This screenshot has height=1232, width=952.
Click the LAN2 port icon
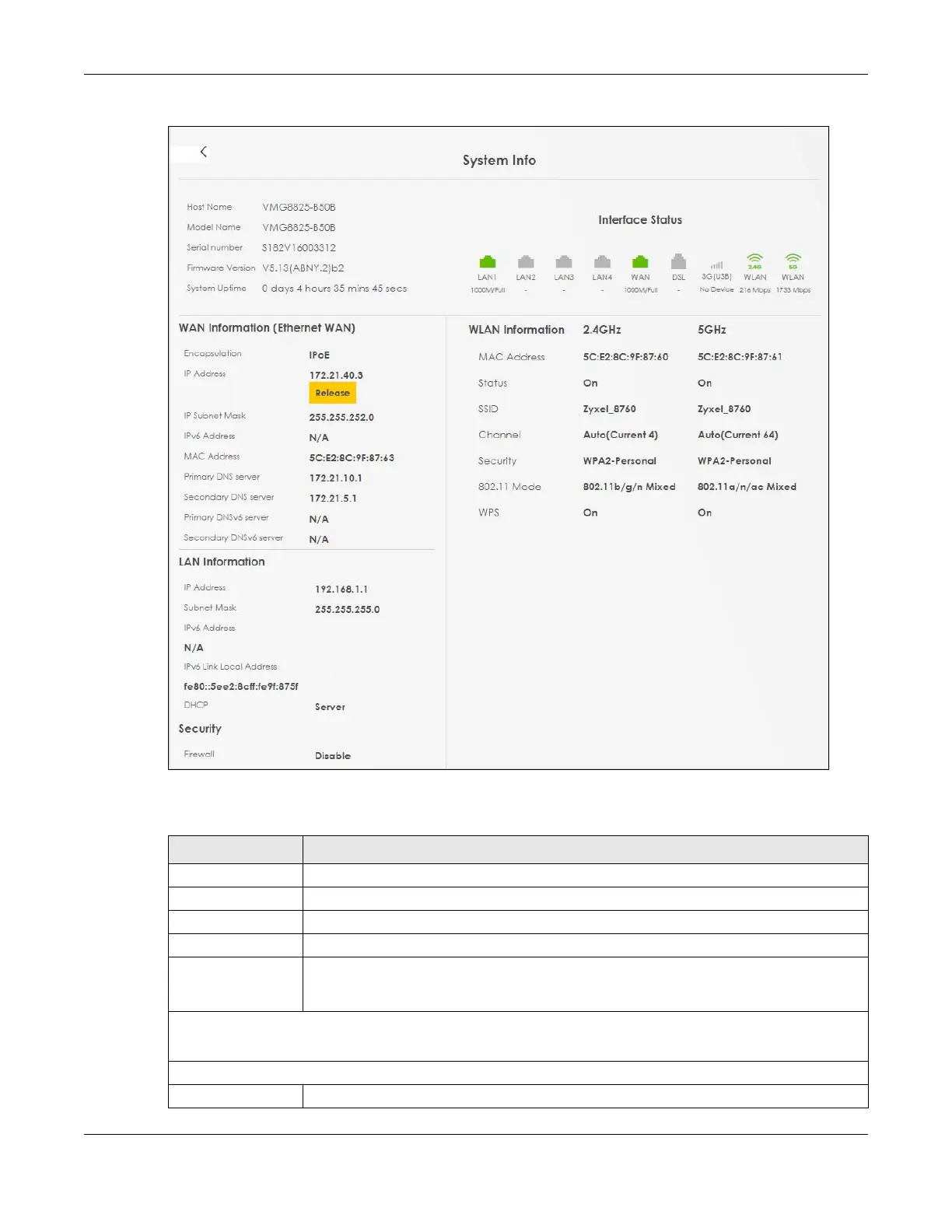click(x=526, y=262)
